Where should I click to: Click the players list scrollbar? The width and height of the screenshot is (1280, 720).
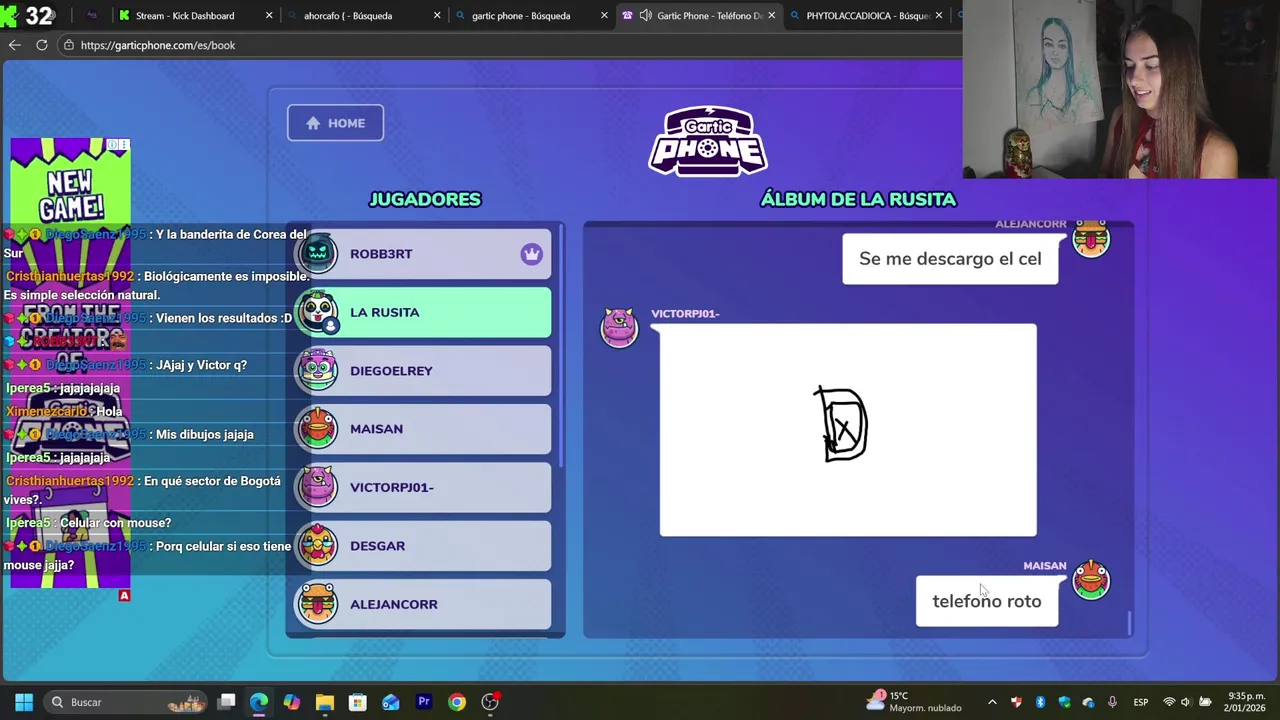[x=560, y=345]
